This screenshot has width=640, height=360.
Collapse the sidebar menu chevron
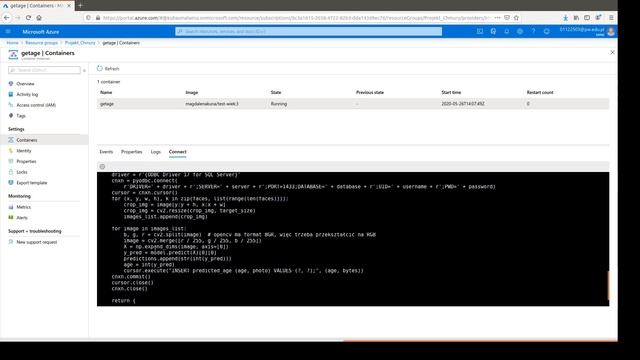point(84,70)
